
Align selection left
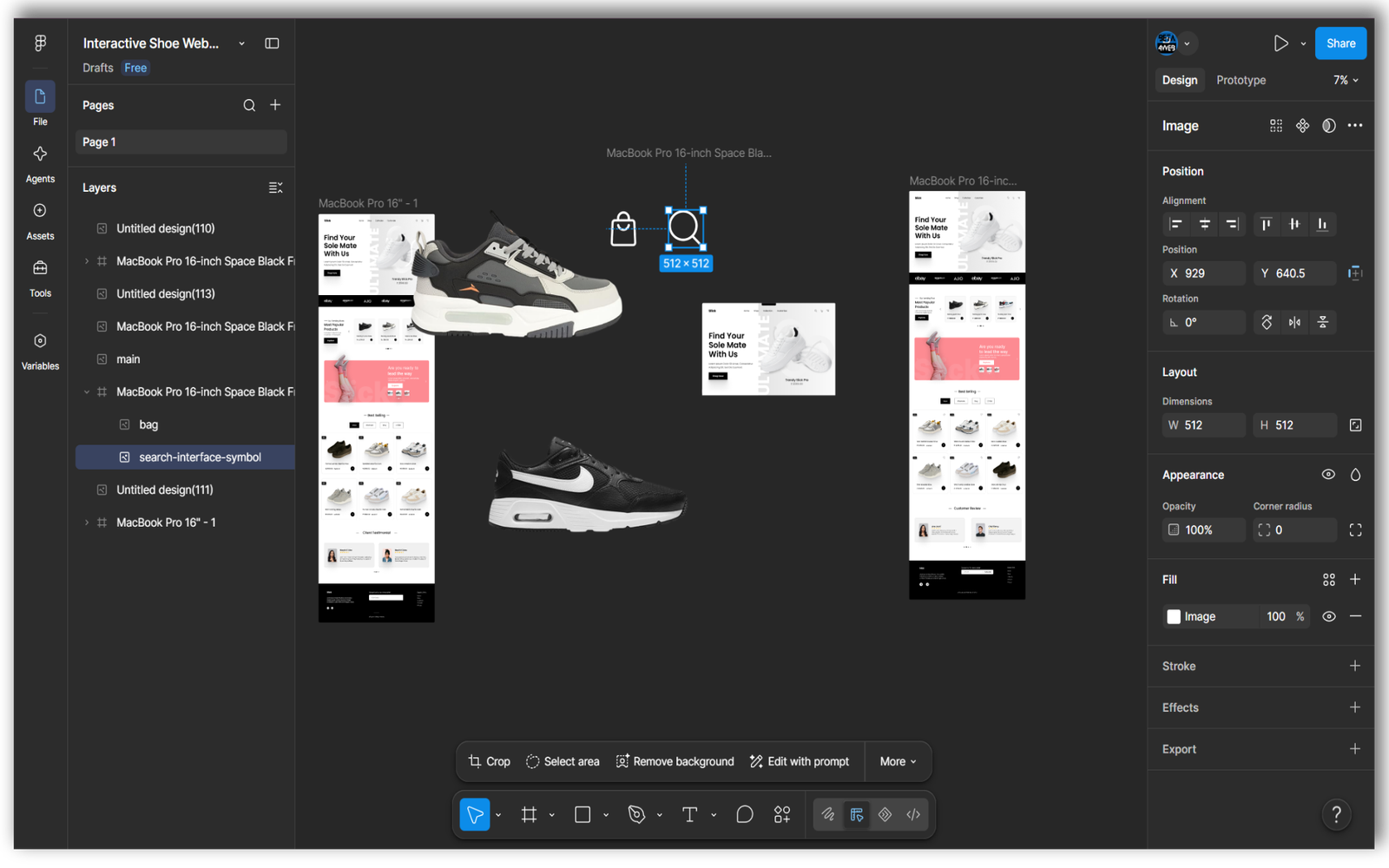[x=1175, y=224]
